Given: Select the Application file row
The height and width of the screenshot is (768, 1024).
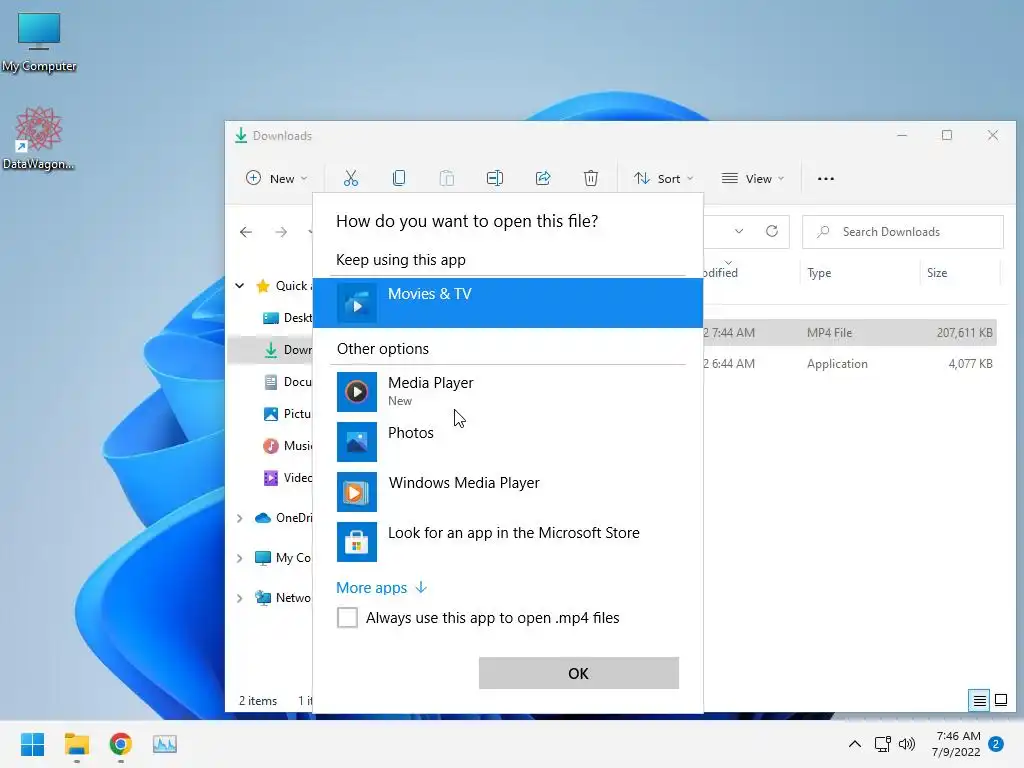Looking at the screenshot, I should tap(850, 364).
